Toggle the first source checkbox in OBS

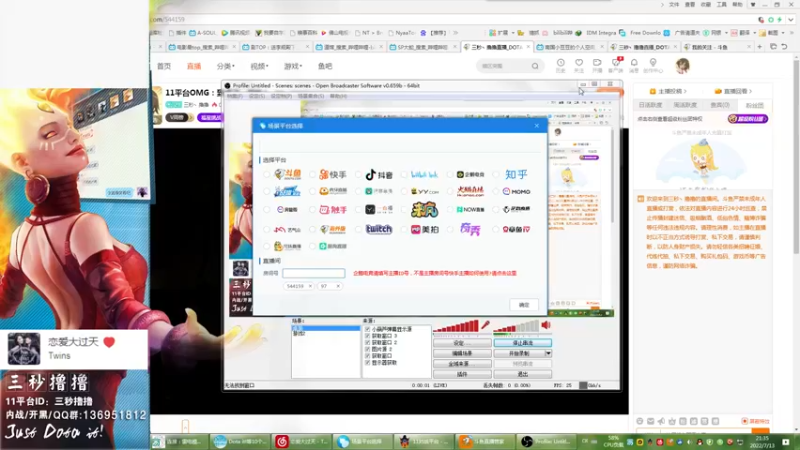click(367, 330)
